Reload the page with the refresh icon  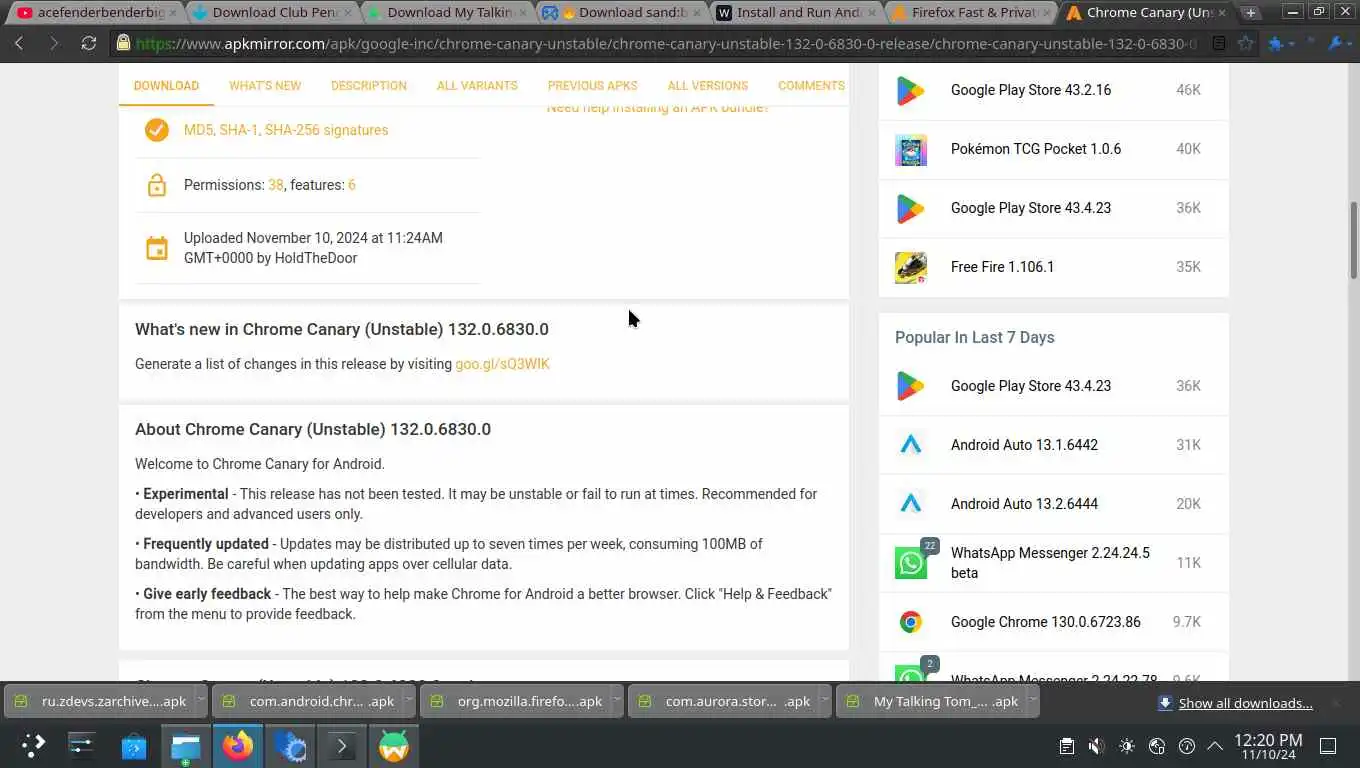tap(89, 44)
